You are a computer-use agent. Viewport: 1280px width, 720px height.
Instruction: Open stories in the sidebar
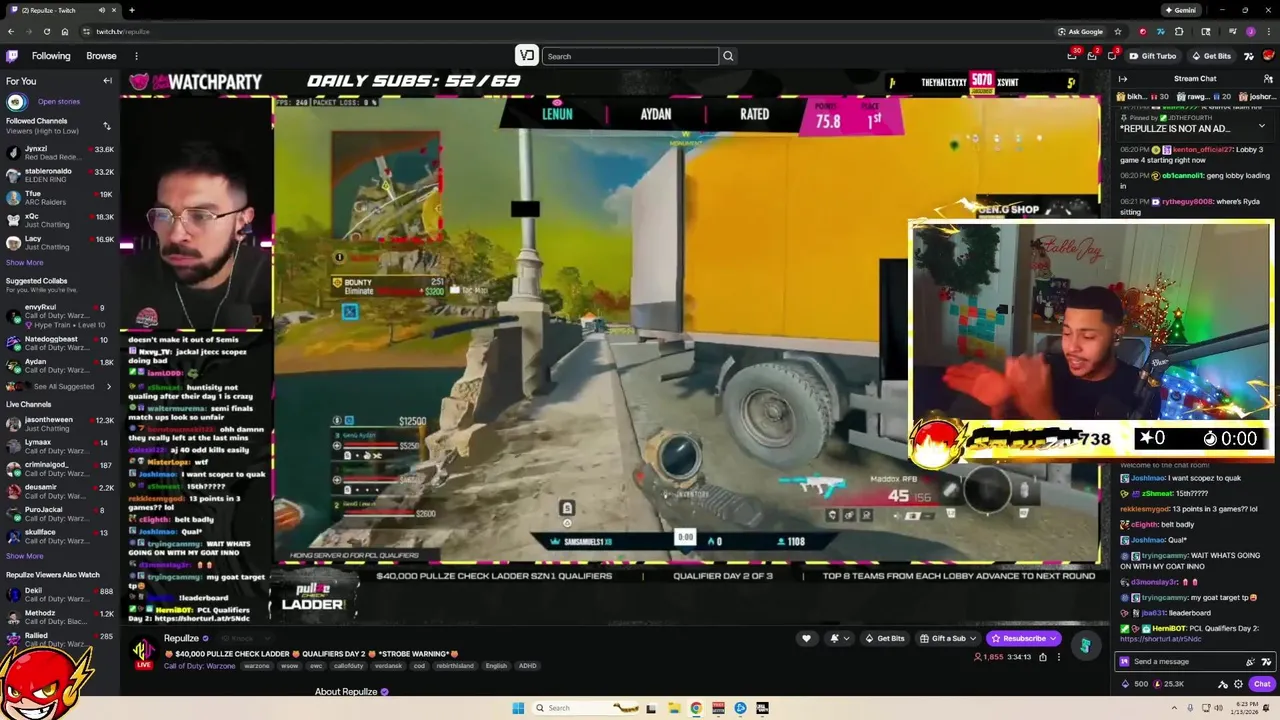(58, 102)
